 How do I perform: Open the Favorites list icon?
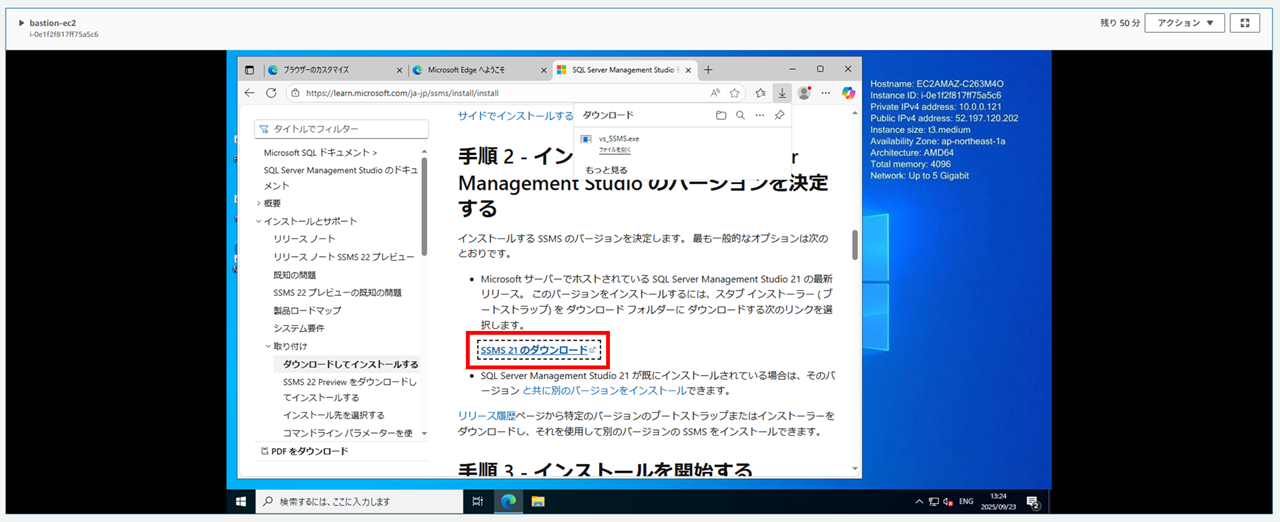(x=761, y=92)
